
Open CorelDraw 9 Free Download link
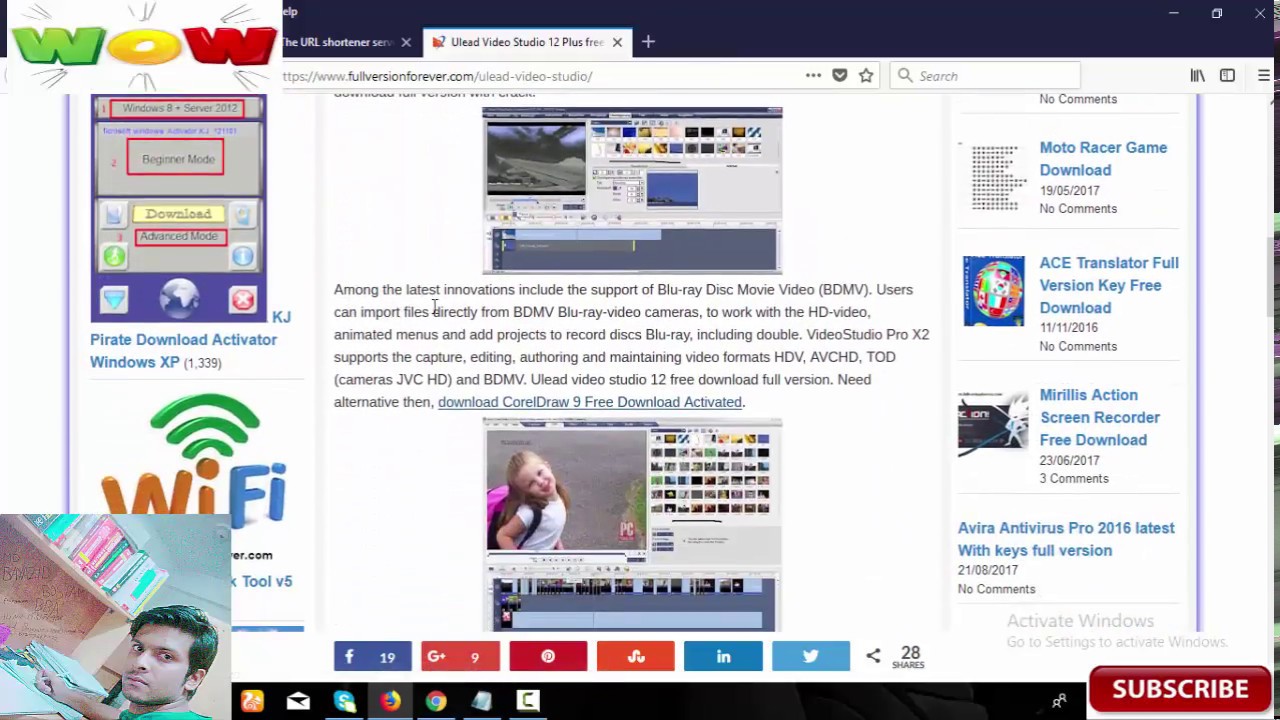(590, 402)
